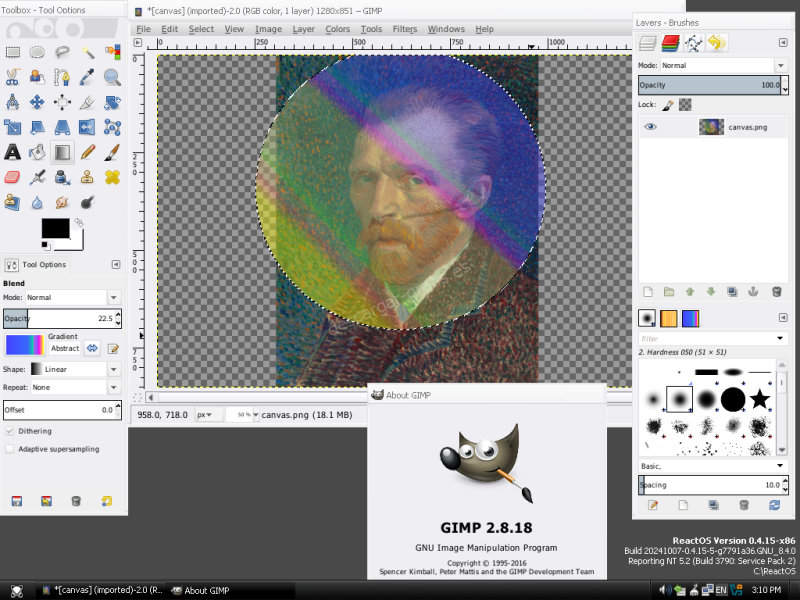Screen dimensions: 800x600
Task: Select the Rectangle Select tool
Action: pos(13,52)
